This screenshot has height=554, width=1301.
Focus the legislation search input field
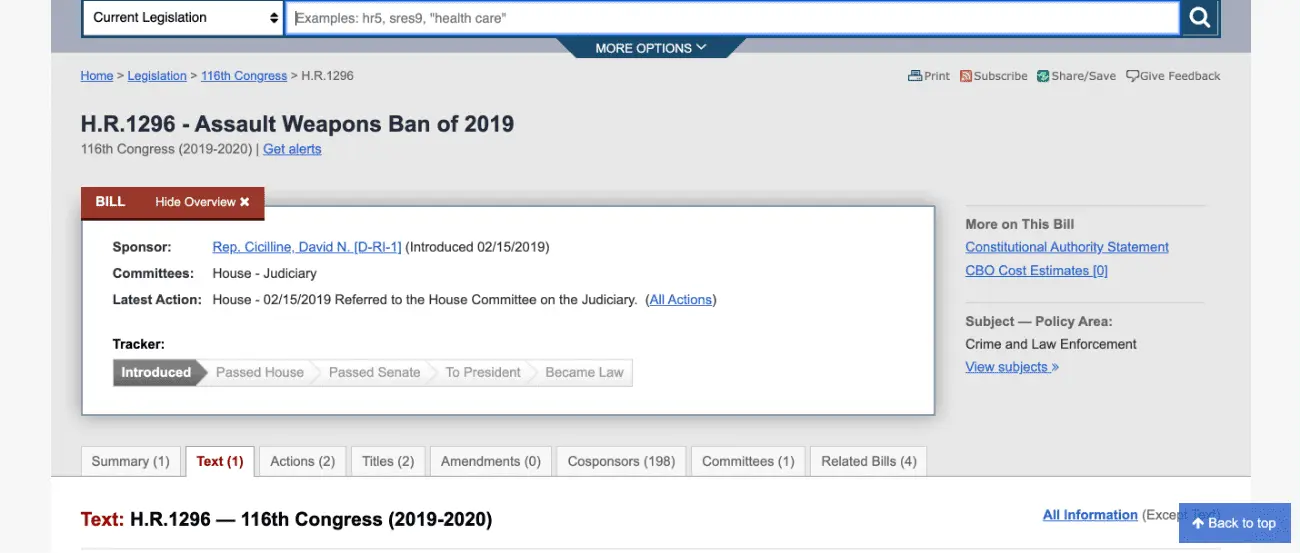pos(733,18)
